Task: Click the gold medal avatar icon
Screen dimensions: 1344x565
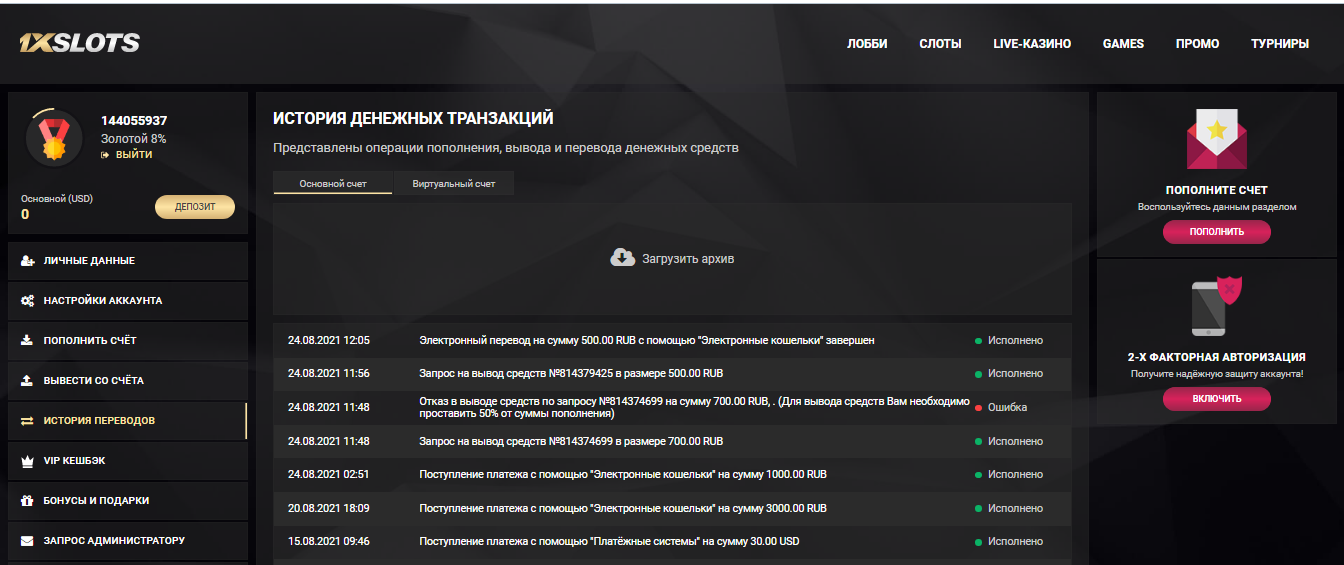Action: pyautogui.click(x=53, y=138)
